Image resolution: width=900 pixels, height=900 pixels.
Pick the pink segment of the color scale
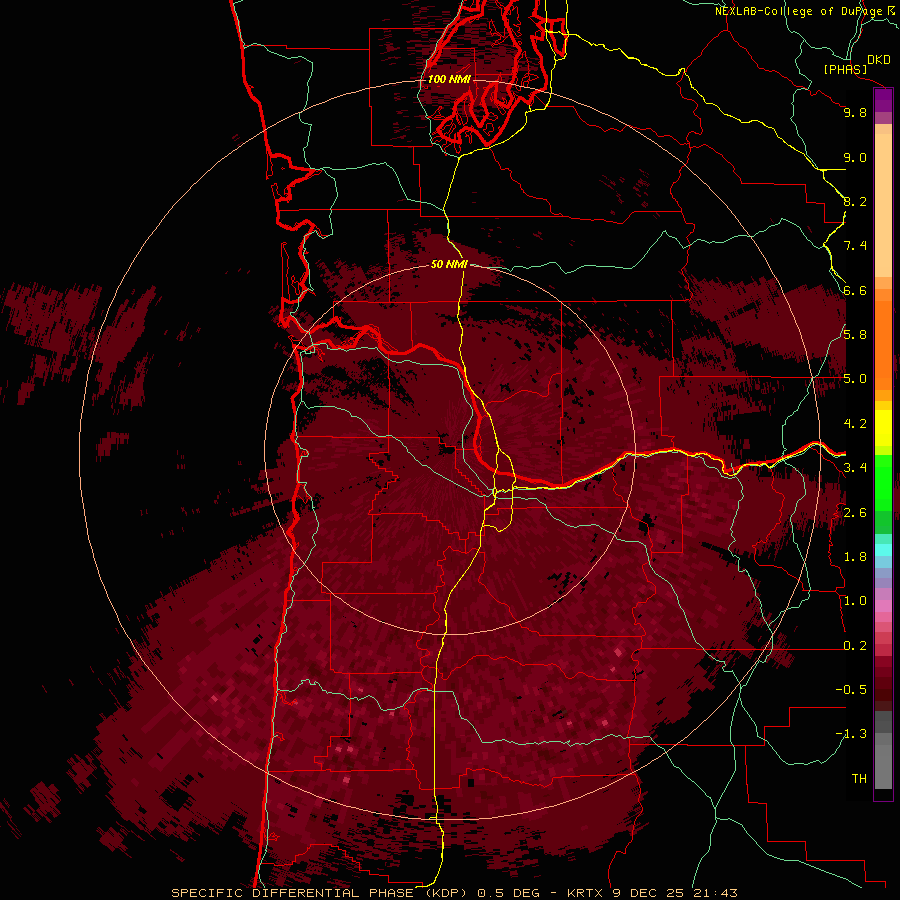[883, 606]
